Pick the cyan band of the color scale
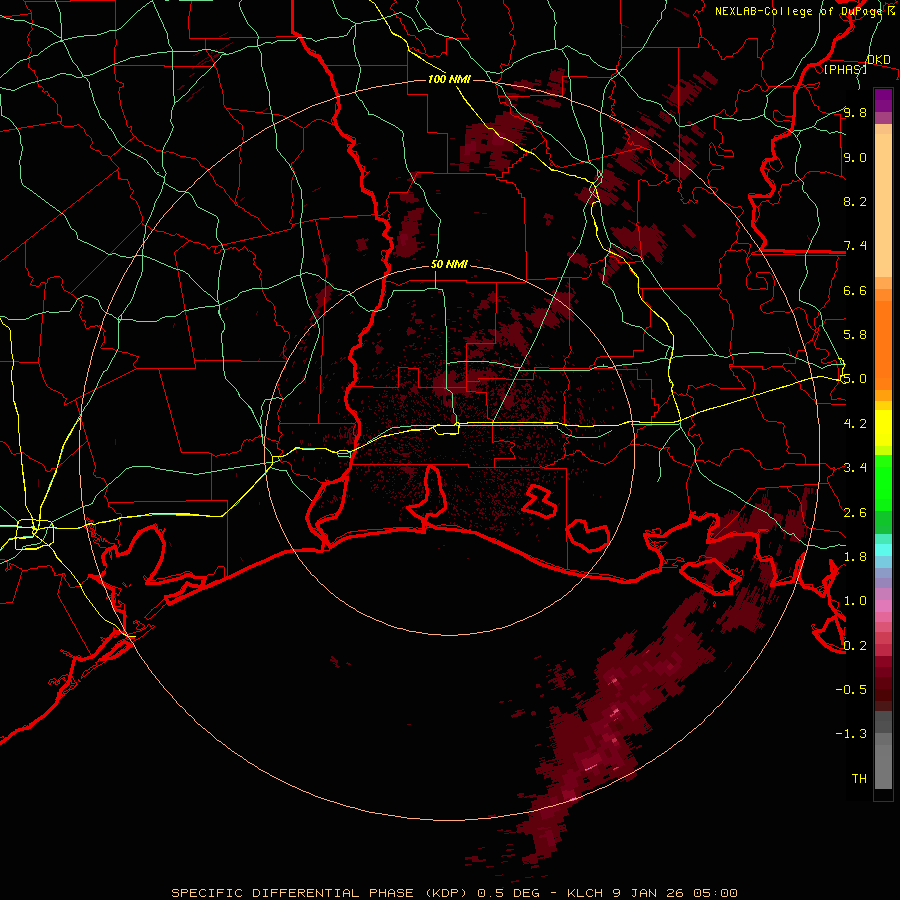Screen dimensions: 900x900 click(x=883, y=550)
